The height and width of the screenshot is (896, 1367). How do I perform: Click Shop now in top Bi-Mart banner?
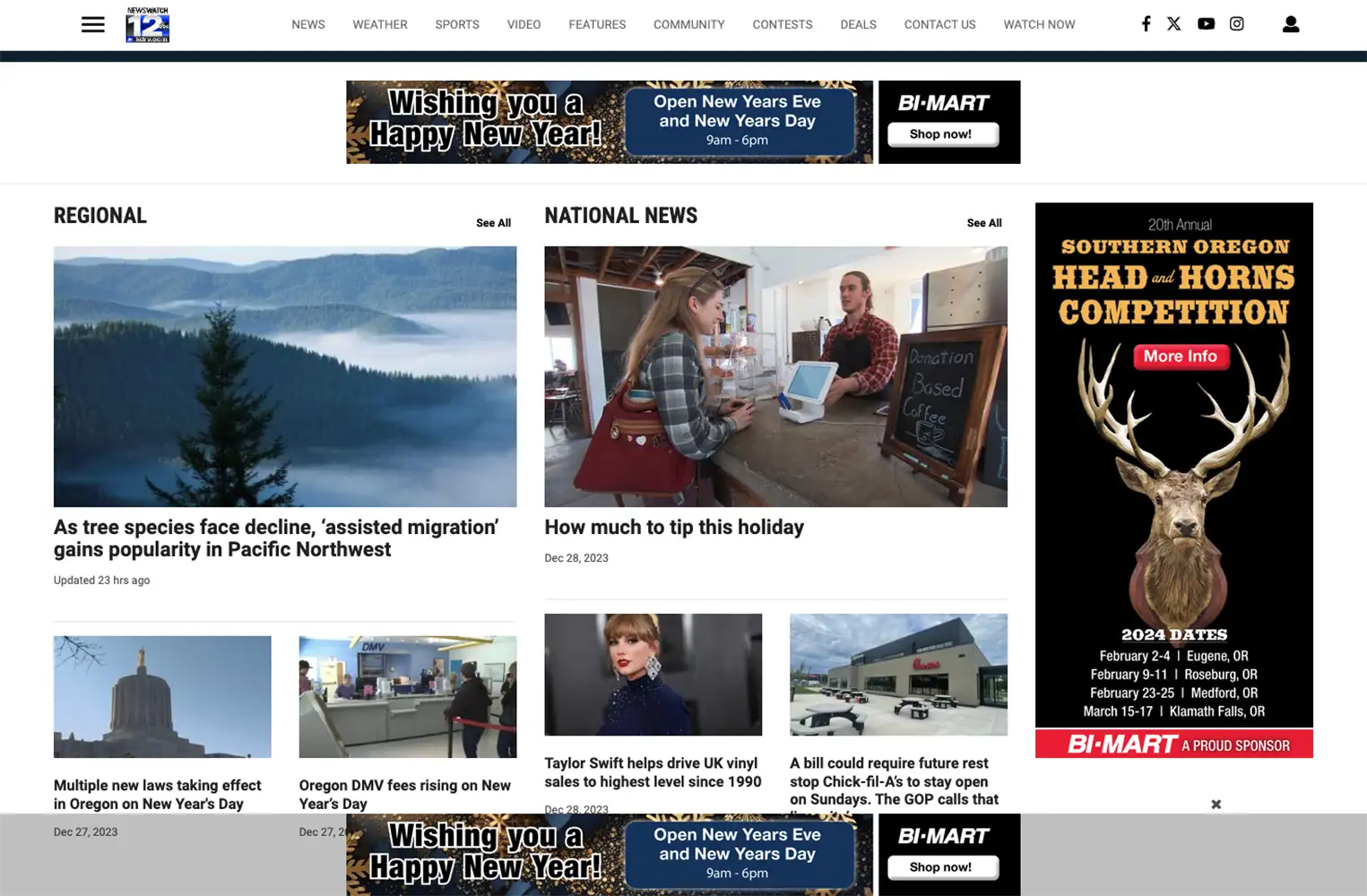pos(941,134)
